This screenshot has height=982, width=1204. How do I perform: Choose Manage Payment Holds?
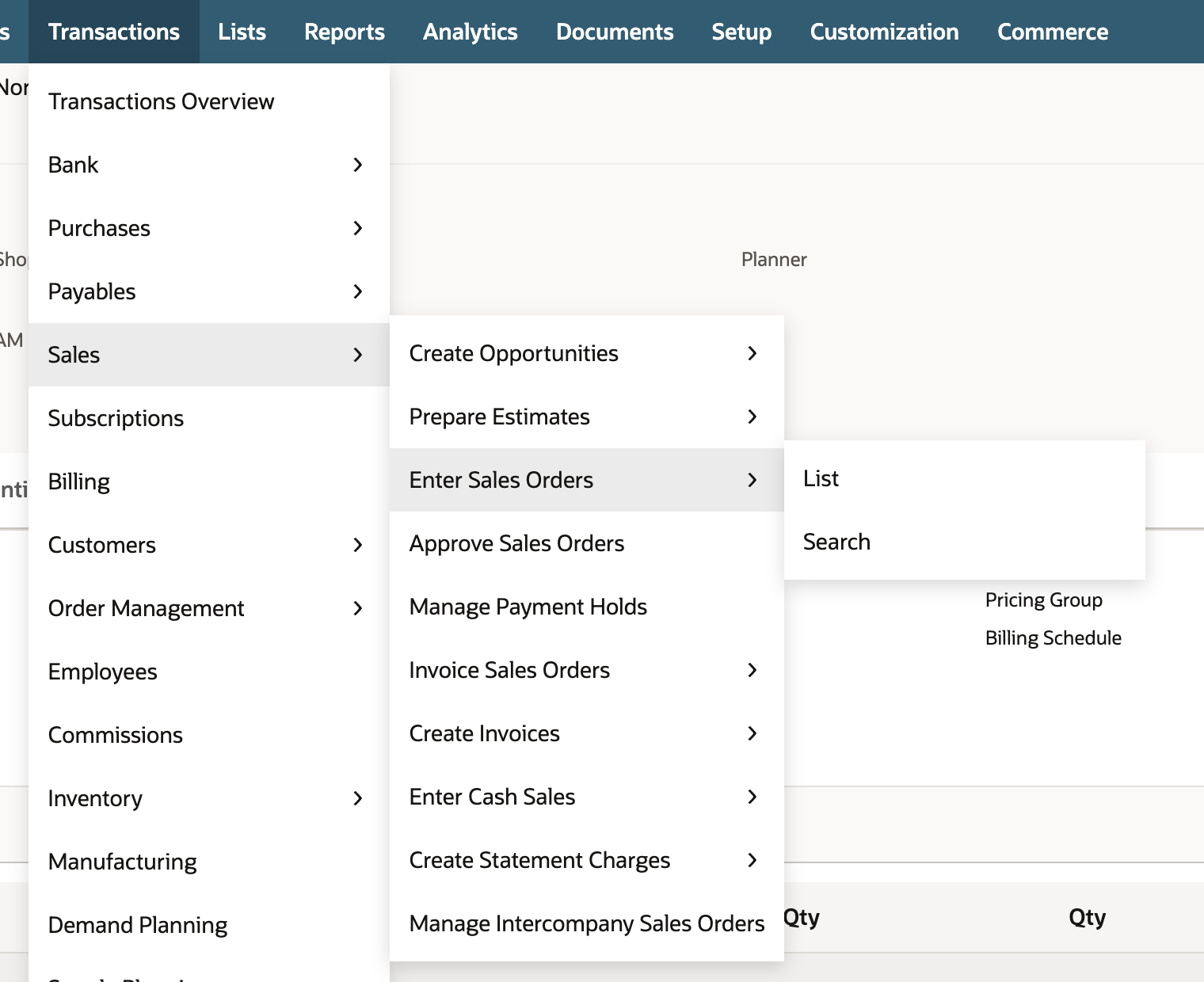587,607
